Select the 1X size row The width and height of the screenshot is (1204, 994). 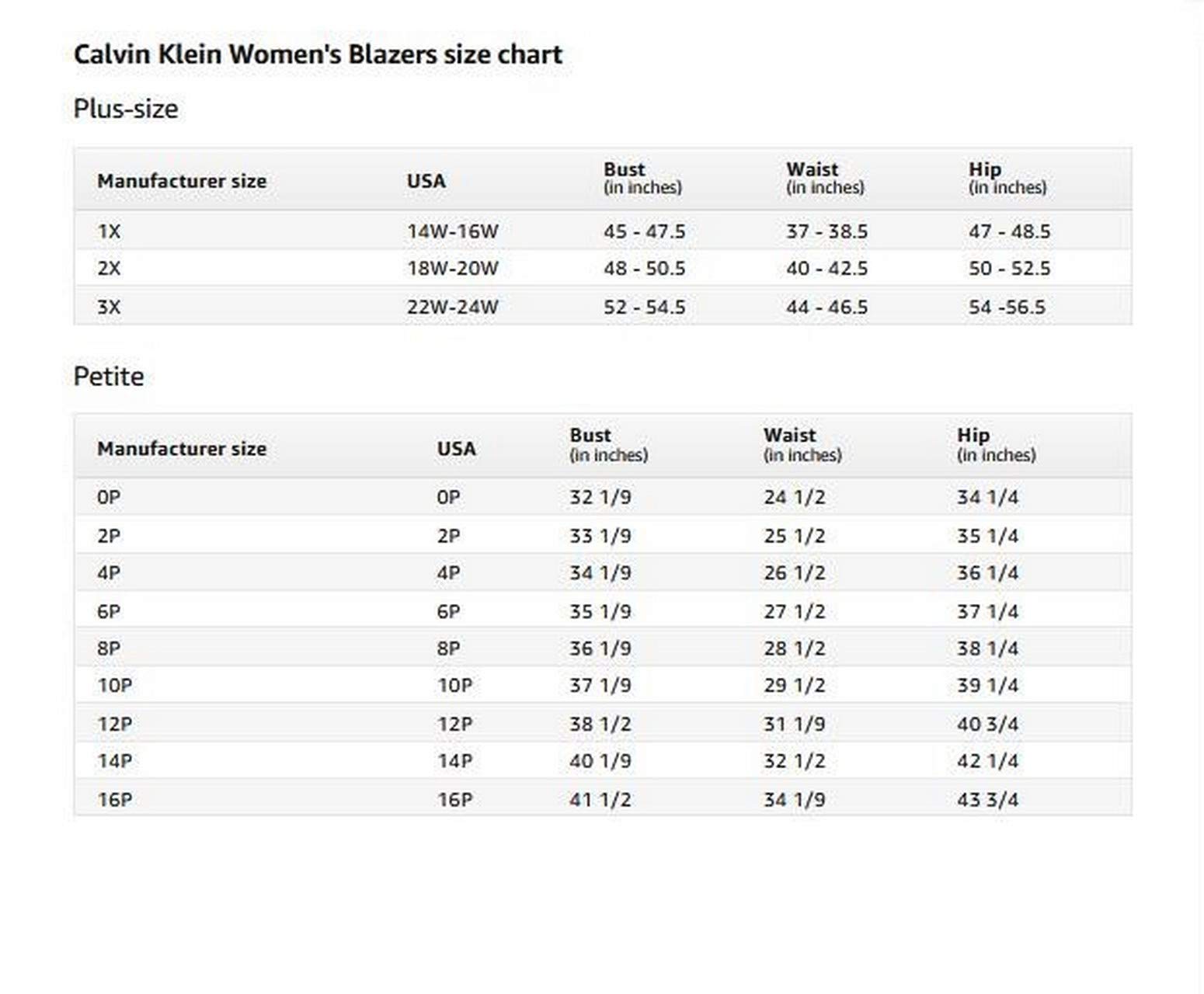(x=603, y=231)
